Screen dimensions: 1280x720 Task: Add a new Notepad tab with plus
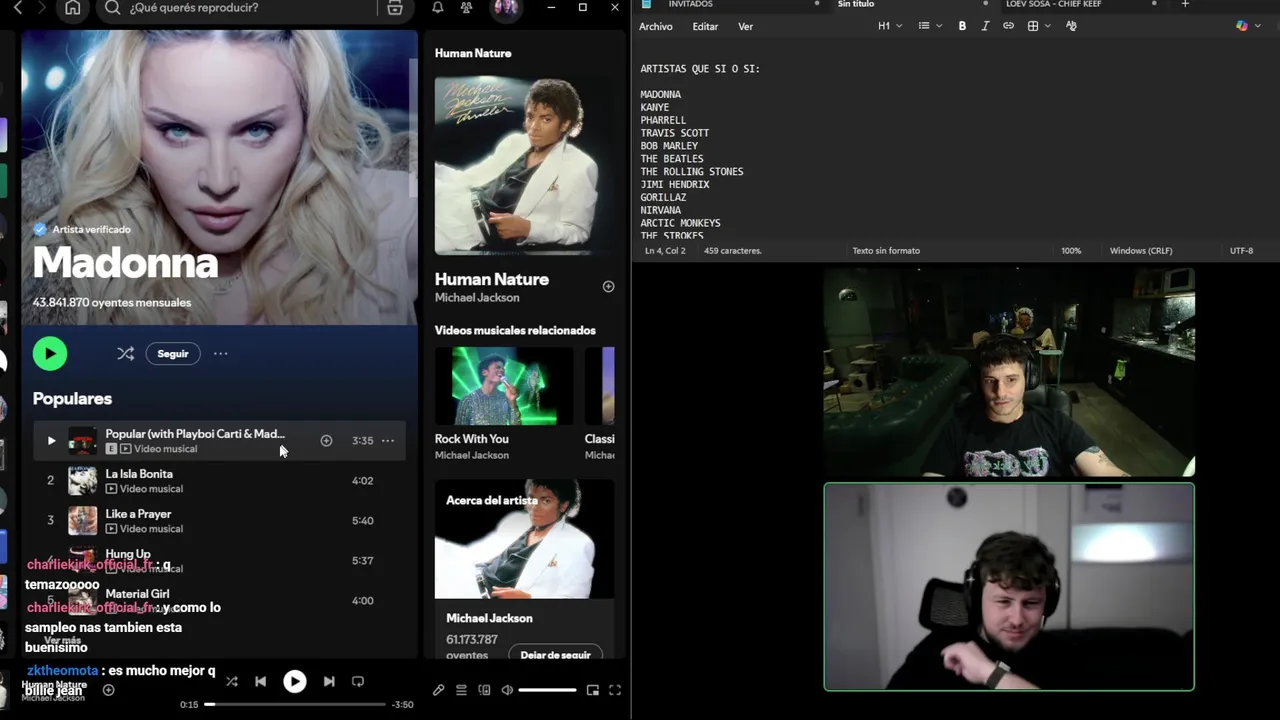1185,4
